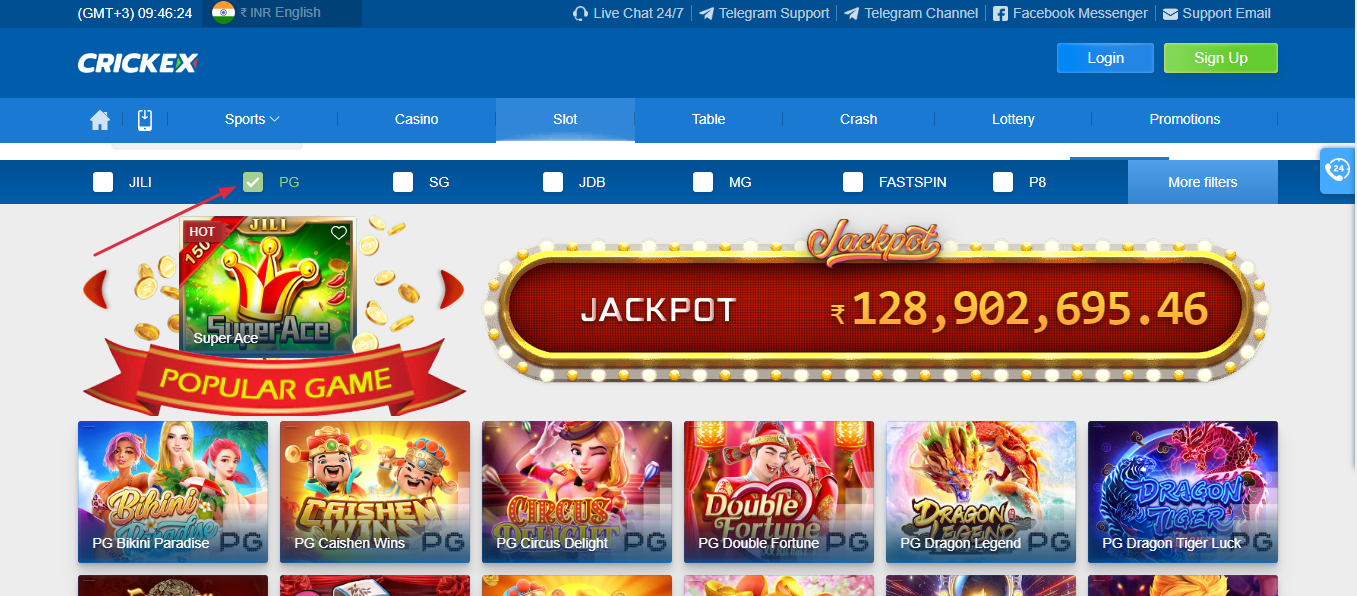Expand the Sports dropdown menu
This screenshot has height=596, width=1357.
click(x=252, y=119)
